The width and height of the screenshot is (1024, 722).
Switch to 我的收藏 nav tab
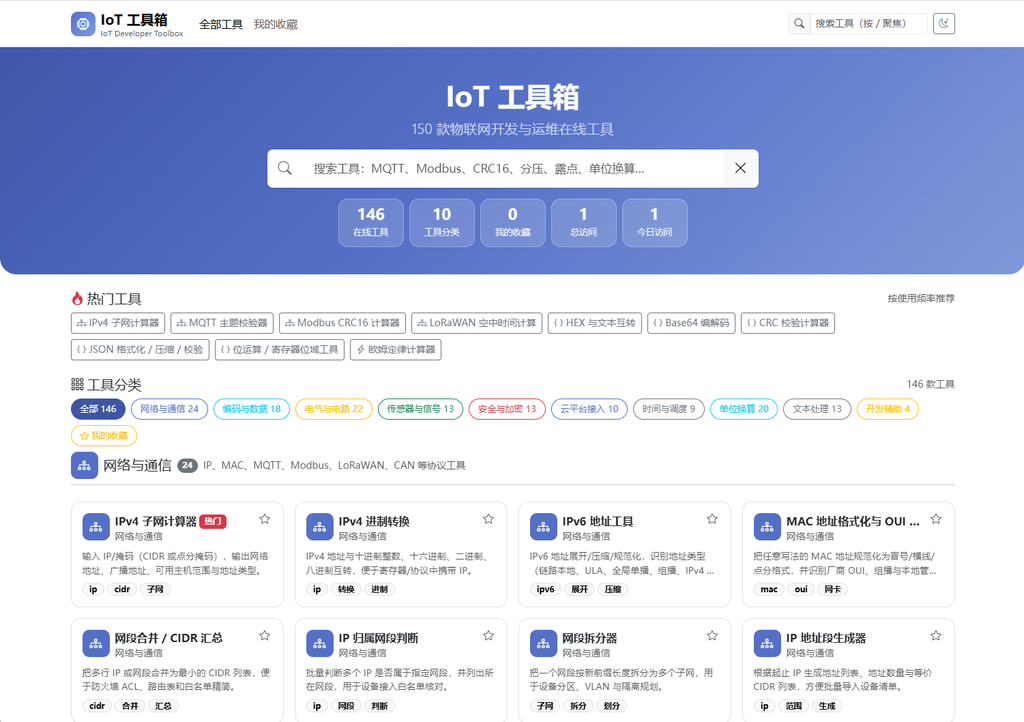click(x=276, y=24)
